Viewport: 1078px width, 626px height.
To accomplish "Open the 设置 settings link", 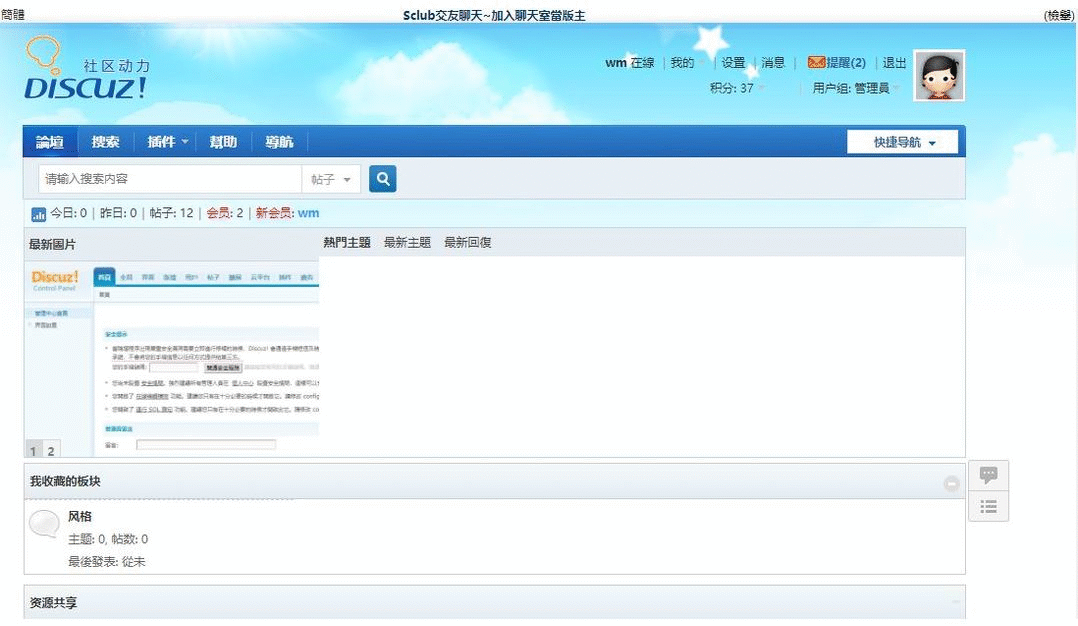I will (733, 63).
